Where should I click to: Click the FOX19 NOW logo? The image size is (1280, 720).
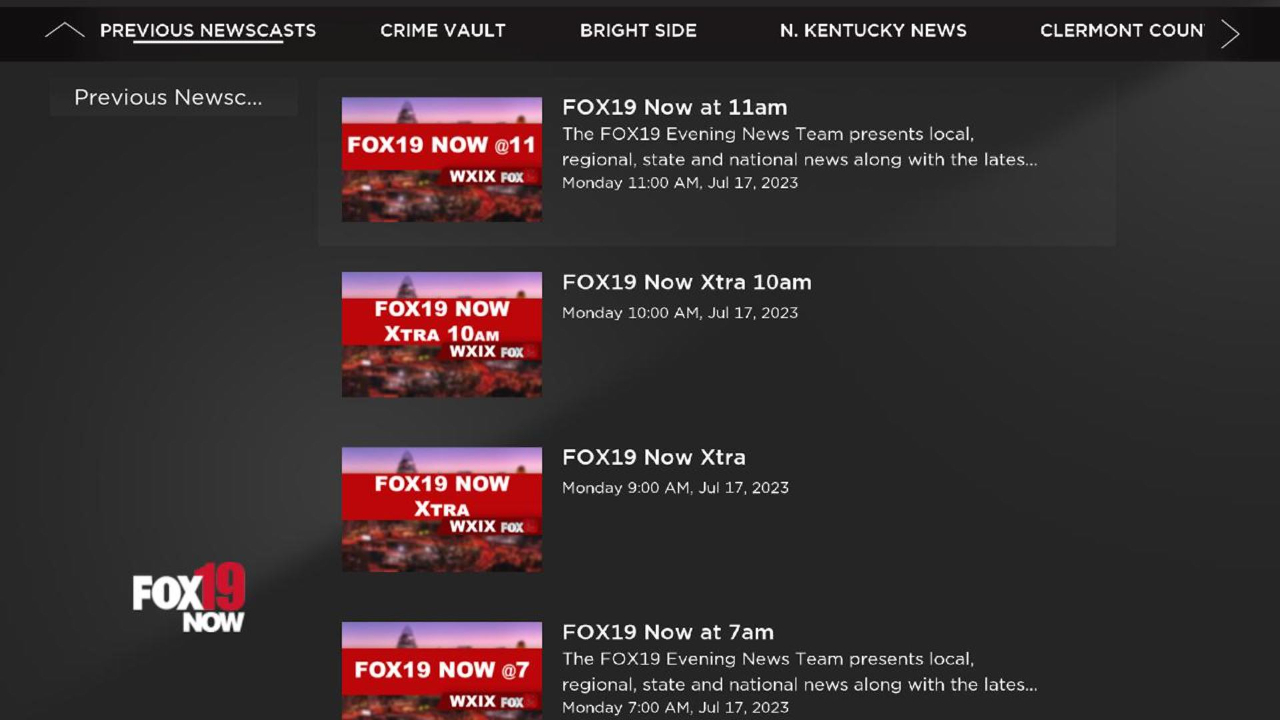click(x=189, y=597)
